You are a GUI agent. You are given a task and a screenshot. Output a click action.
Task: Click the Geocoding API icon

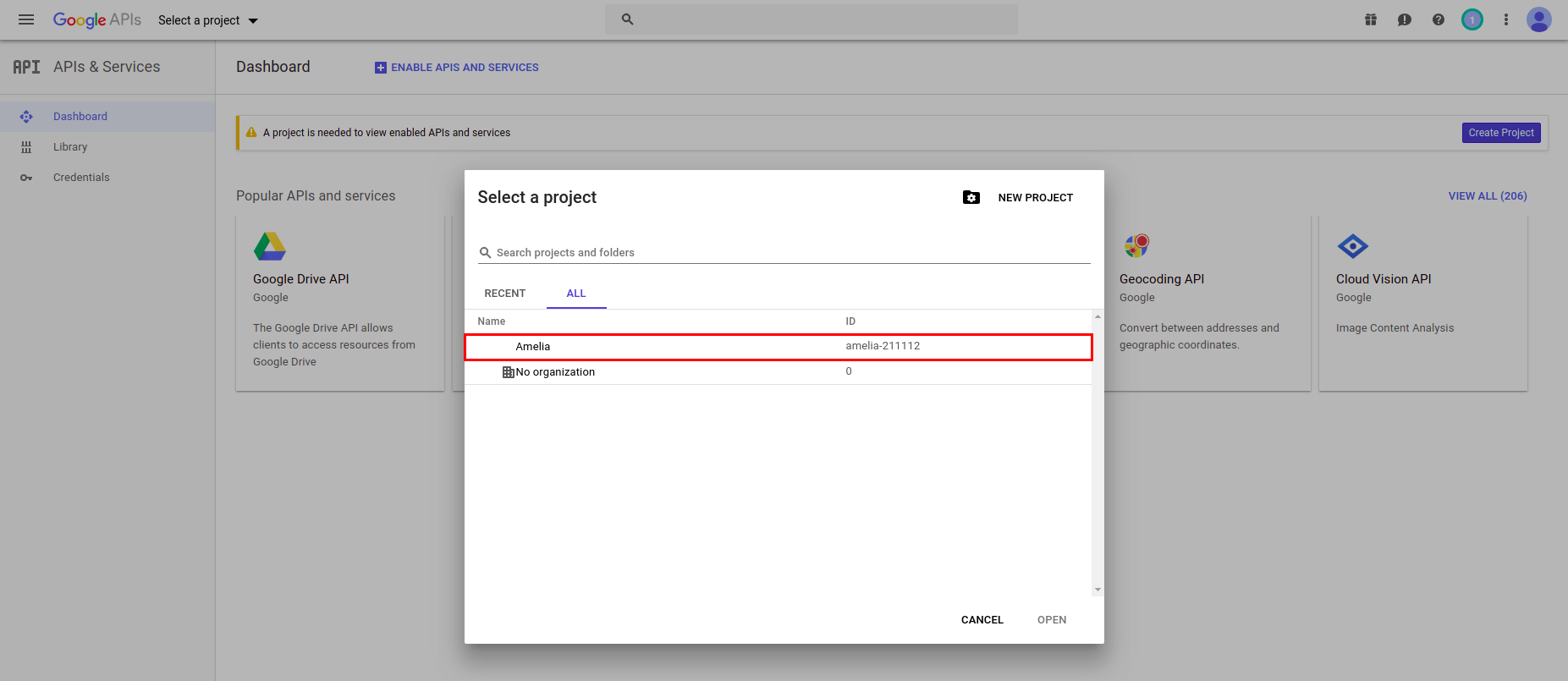tap(1136, 246)
